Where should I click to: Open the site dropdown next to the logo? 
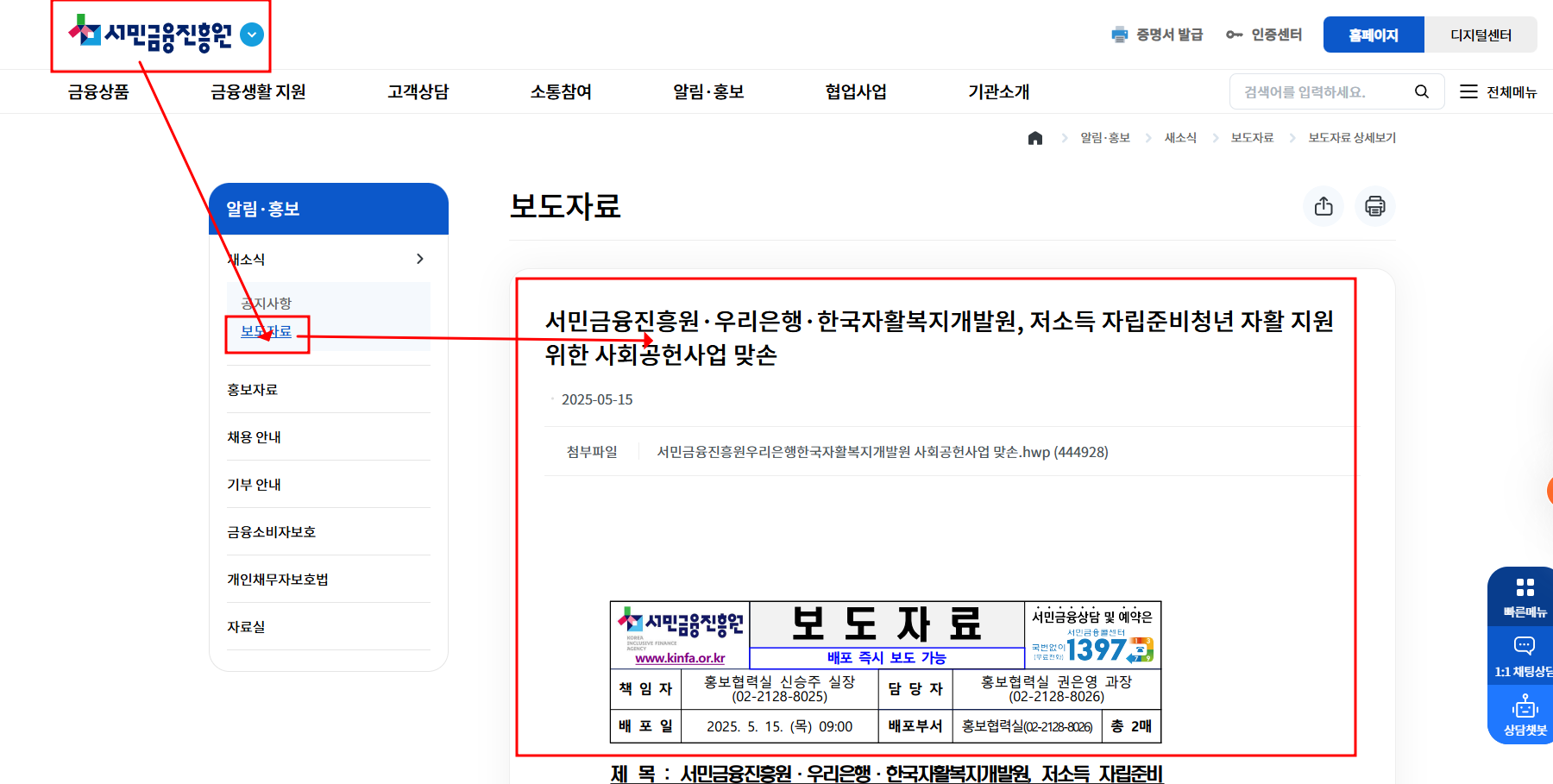252,34
